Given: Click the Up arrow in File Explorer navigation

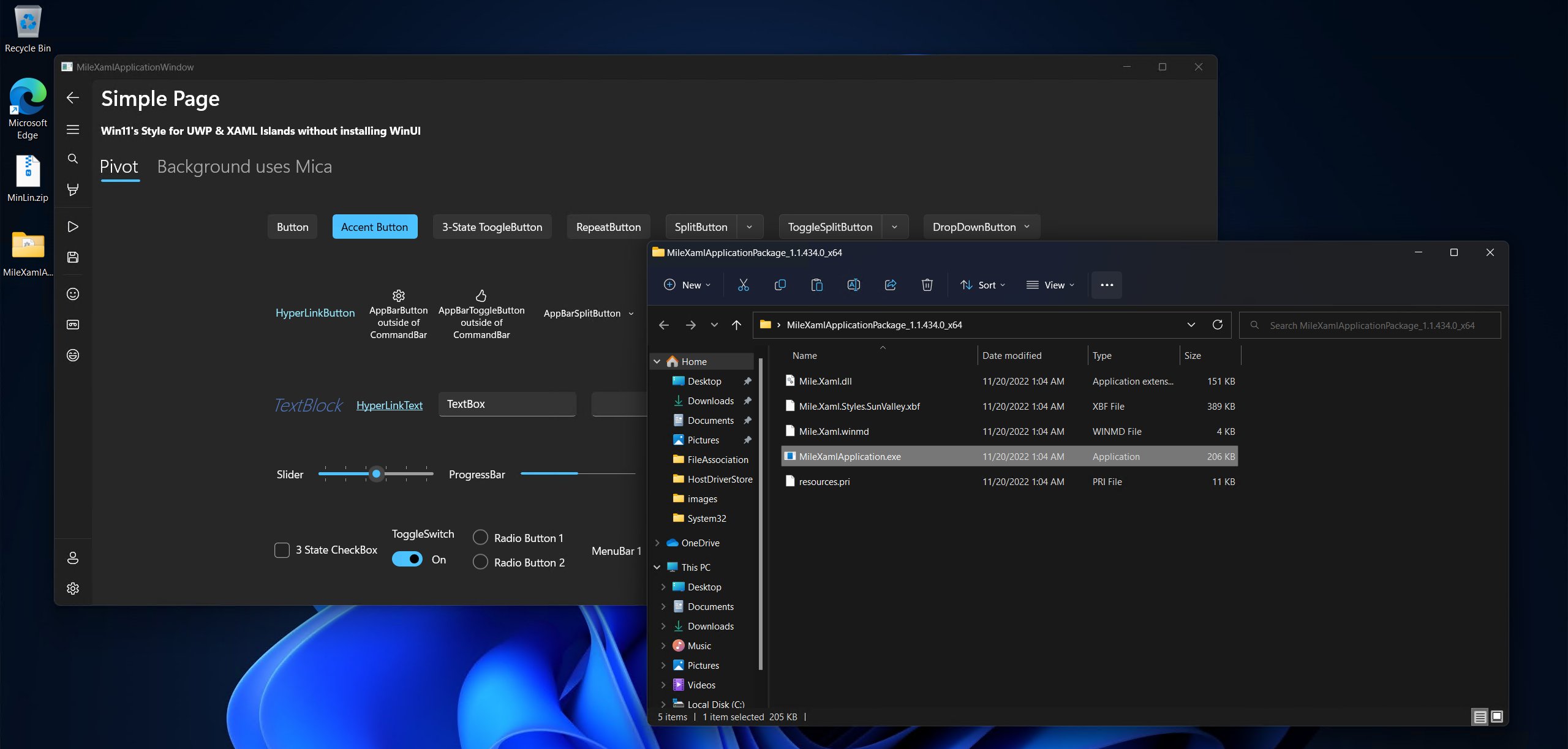Looking at the screenshot, I should 737,325.
